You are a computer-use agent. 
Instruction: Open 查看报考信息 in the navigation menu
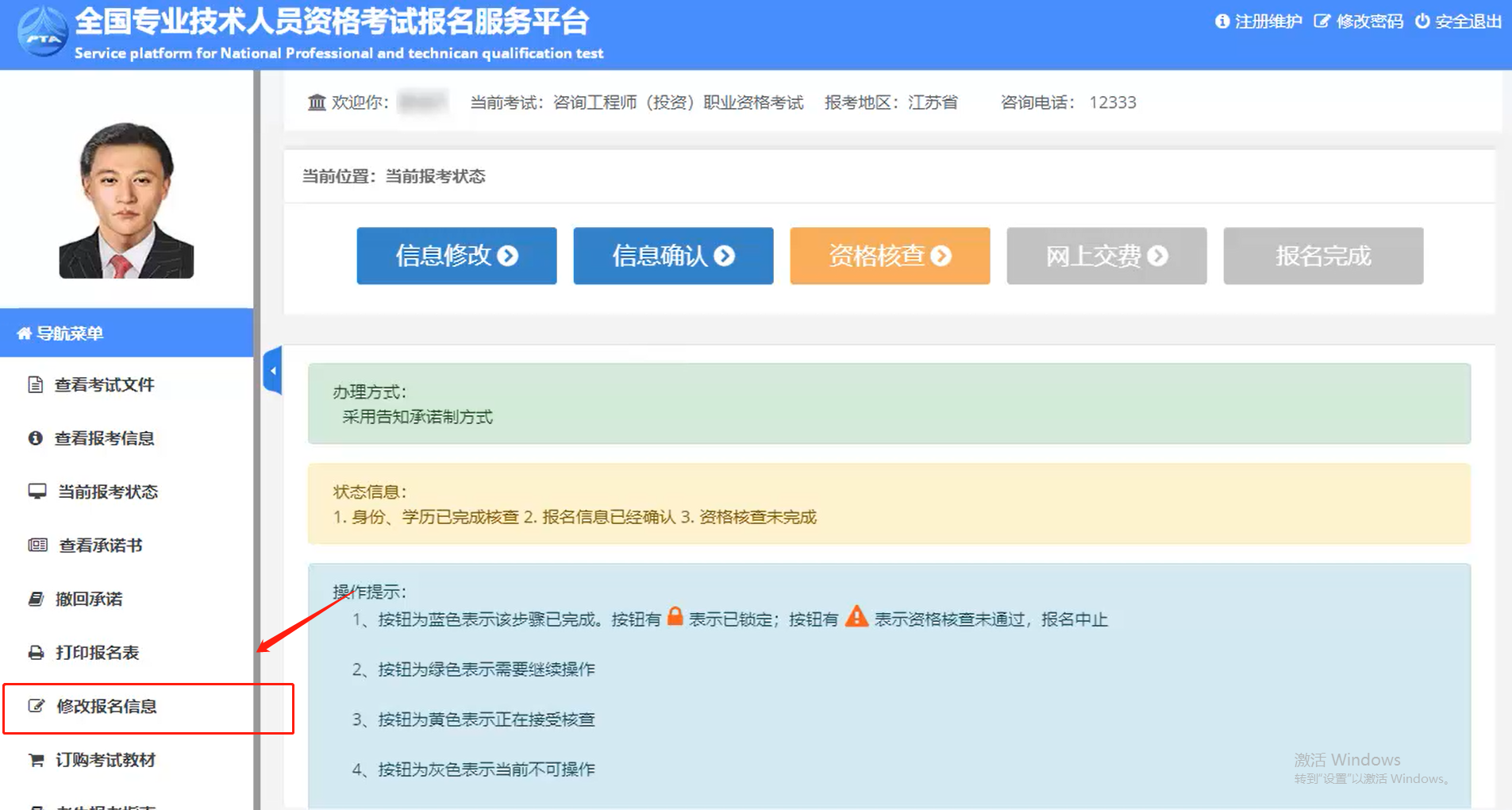[104, 438]
